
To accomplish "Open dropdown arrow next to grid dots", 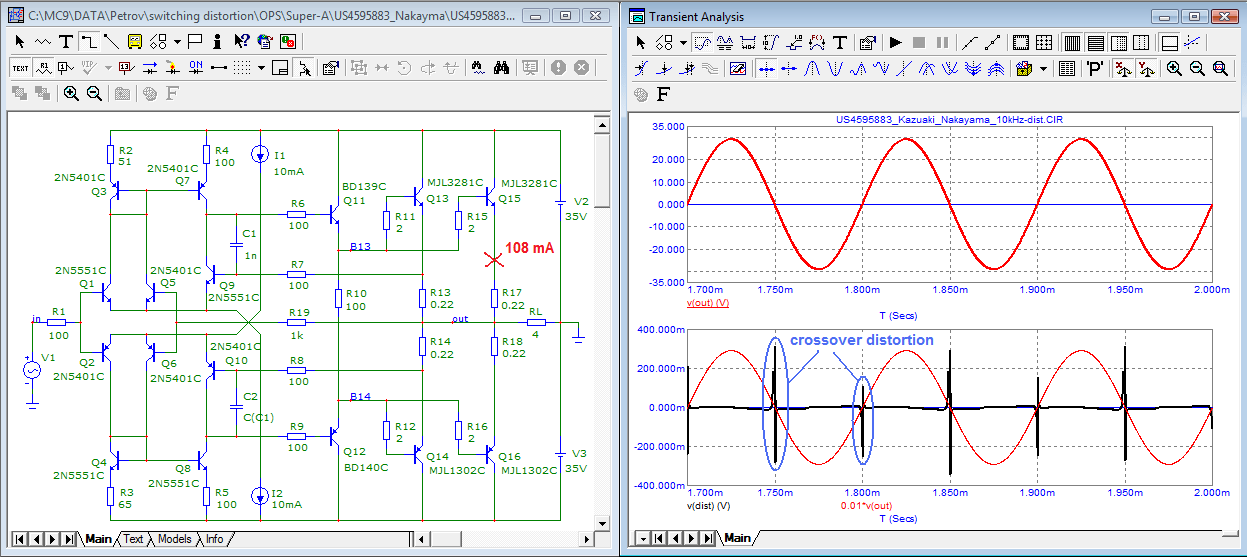I will (261, 67).
